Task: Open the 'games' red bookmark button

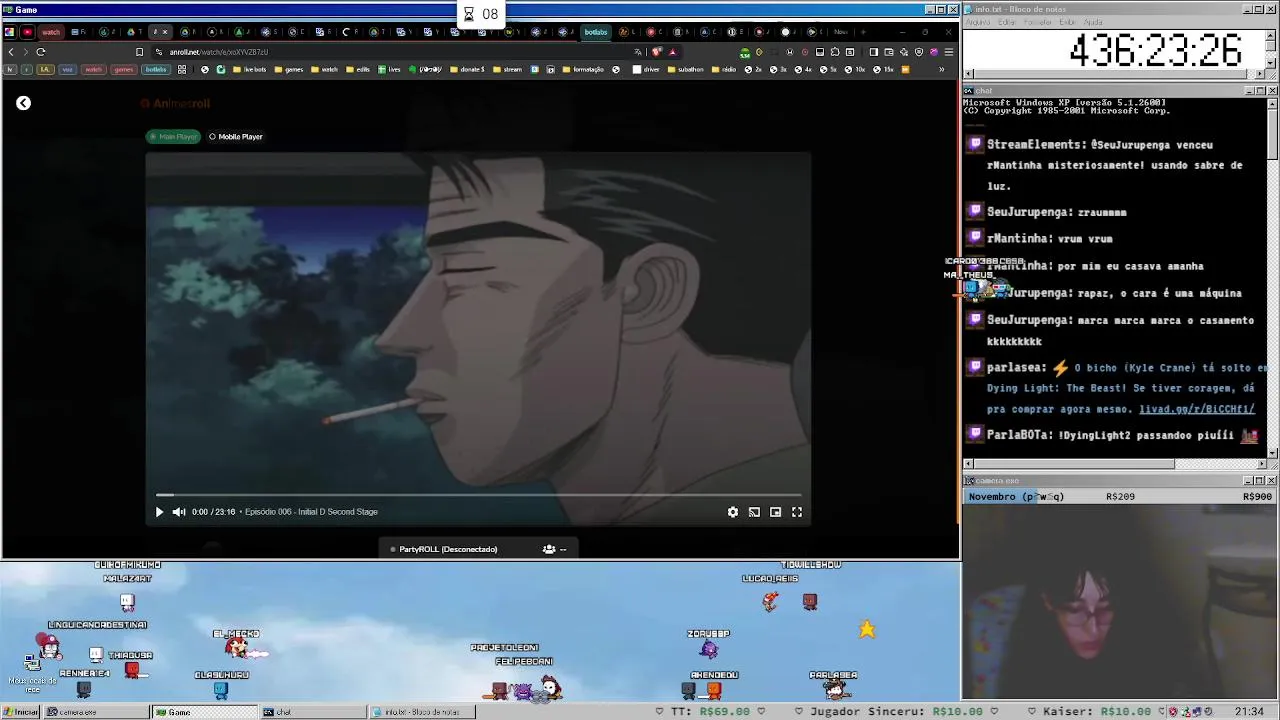Action: [124, 70]
